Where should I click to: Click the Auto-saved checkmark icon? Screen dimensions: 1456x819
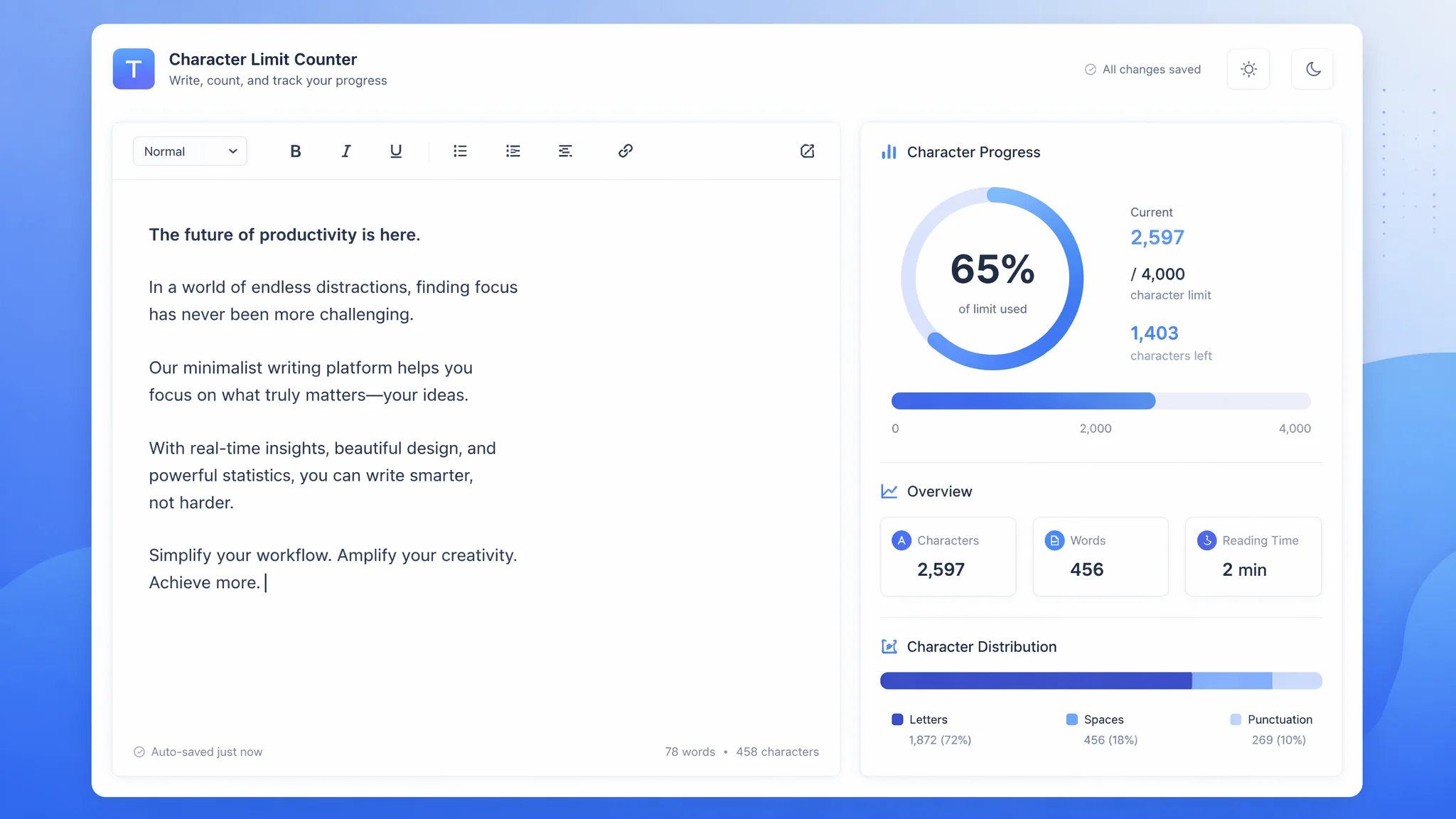[x=139, y=752]
